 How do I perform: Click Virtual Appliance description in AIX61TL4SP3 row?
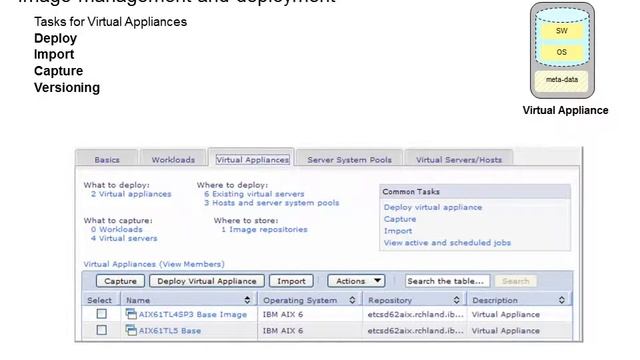tap(506, 314)
